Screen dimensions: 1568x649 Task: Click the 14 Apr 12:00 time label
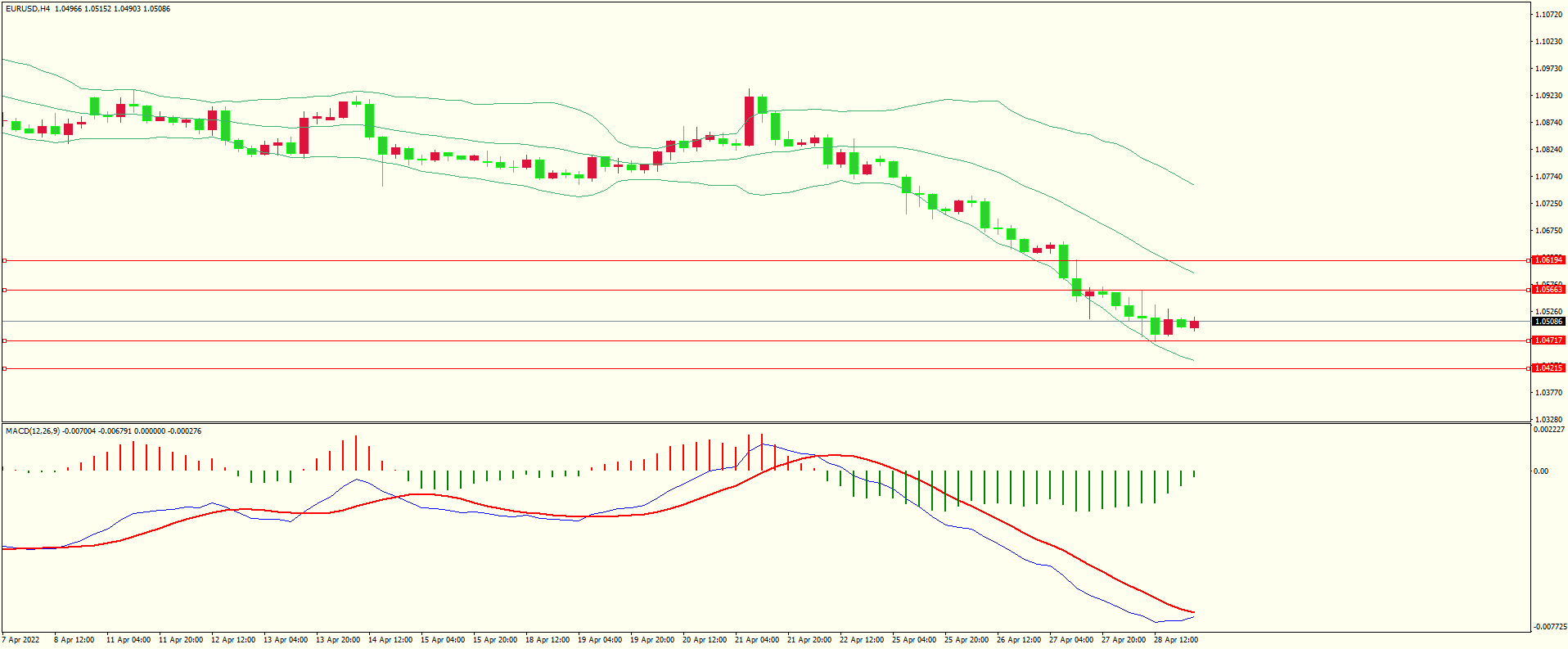click(390, 640)
